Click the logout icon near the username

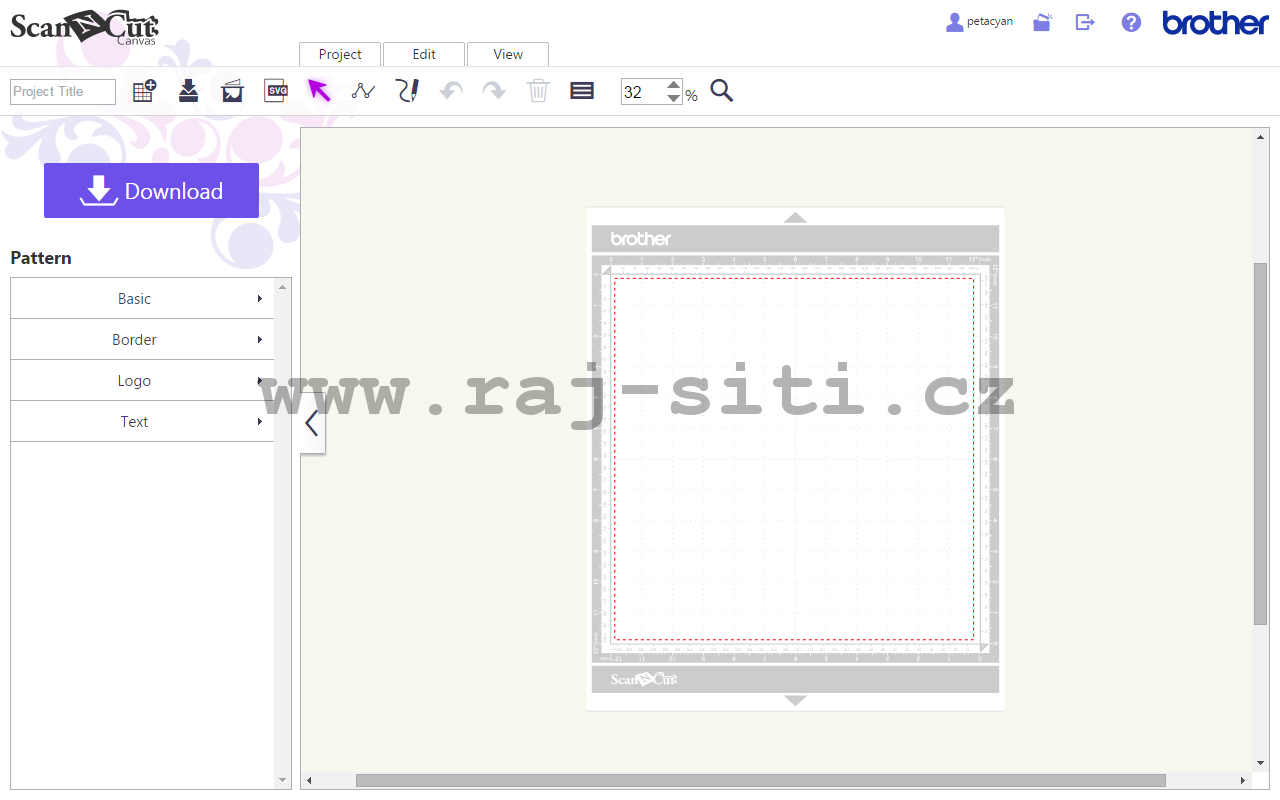(1085, 22)
